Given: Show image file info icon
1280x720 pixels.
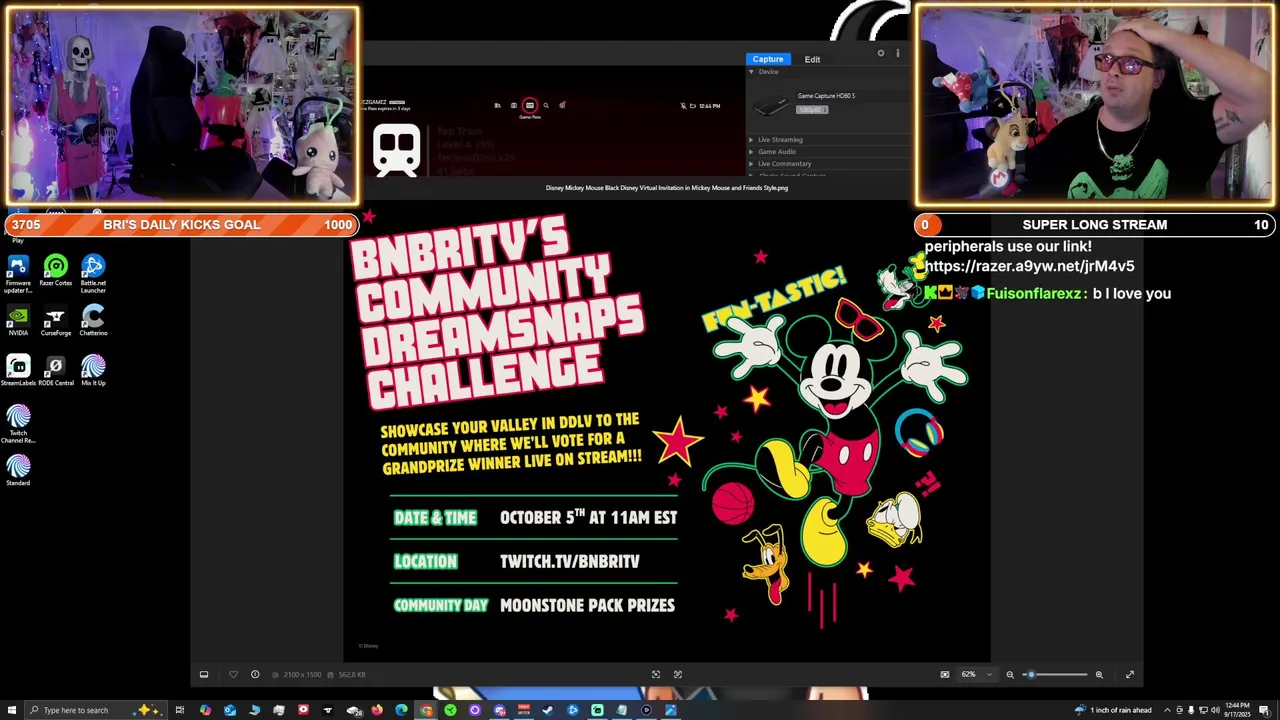Looking at the screenshot, I should pos(255,674).
